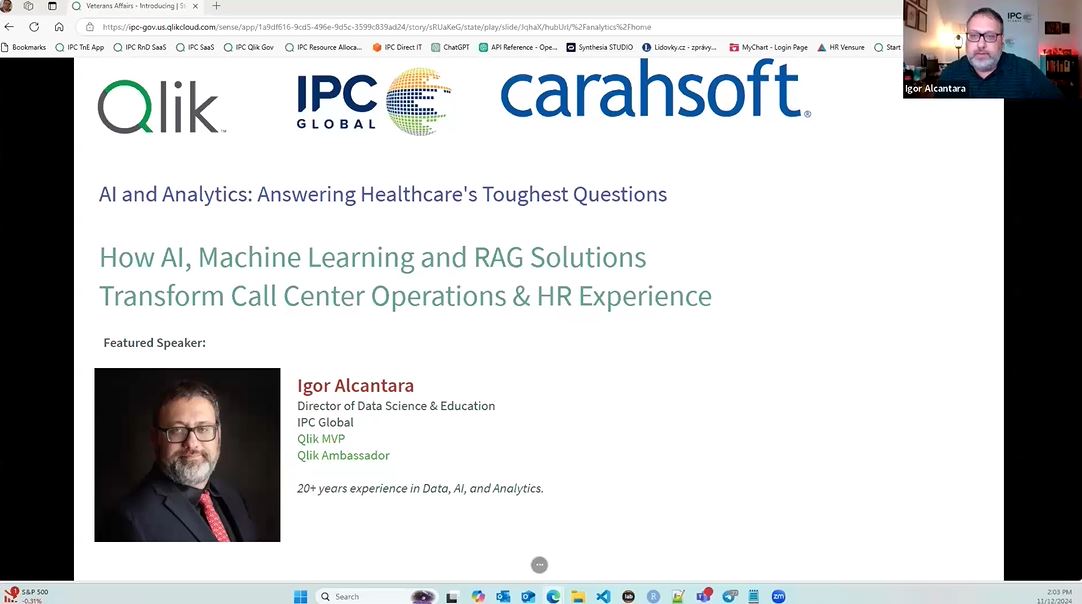
Task: Open the Synthesia STUDIO bookmark
Action: [600, 47]
